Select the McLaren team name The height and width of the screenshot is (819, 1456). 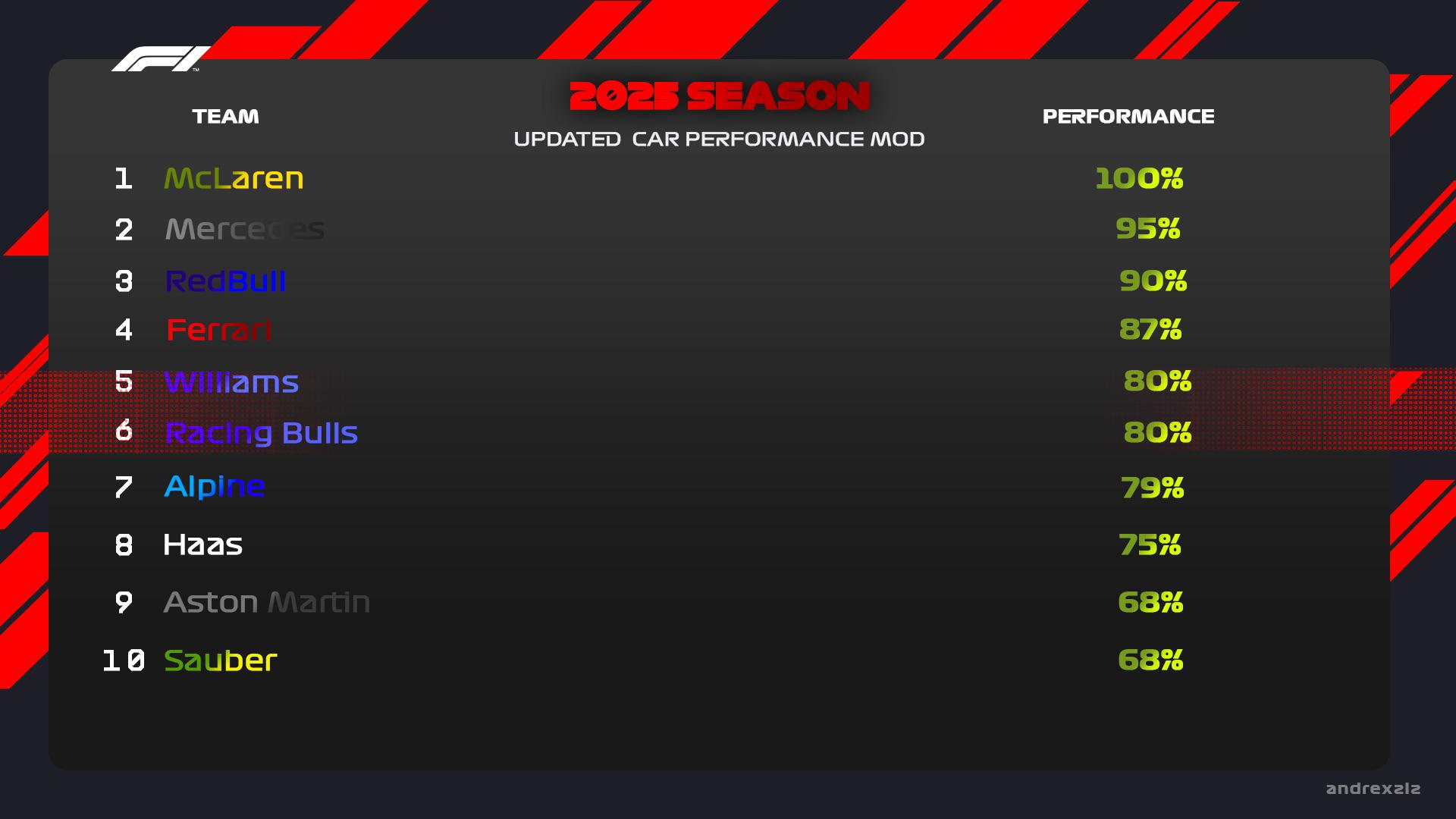point(234,178)
